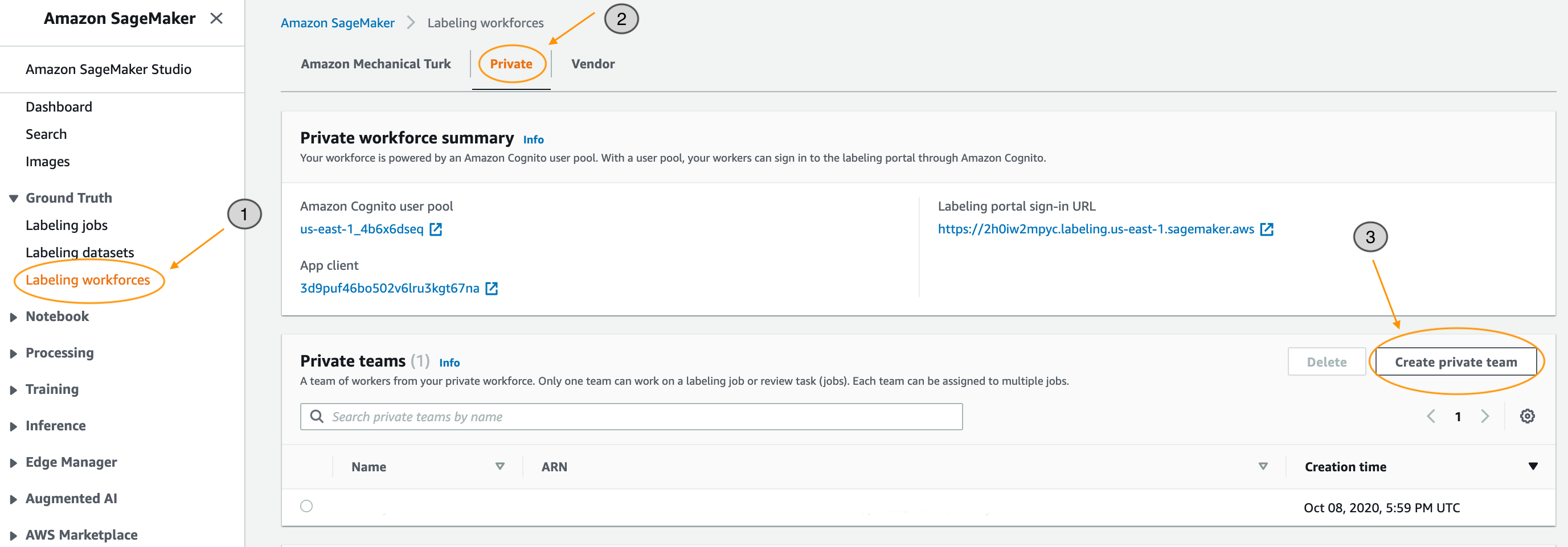Image resolution: width=1568 pixels, height=547 pixels.
Task: Expand the Augmented AI section
Action: [14, 500]
